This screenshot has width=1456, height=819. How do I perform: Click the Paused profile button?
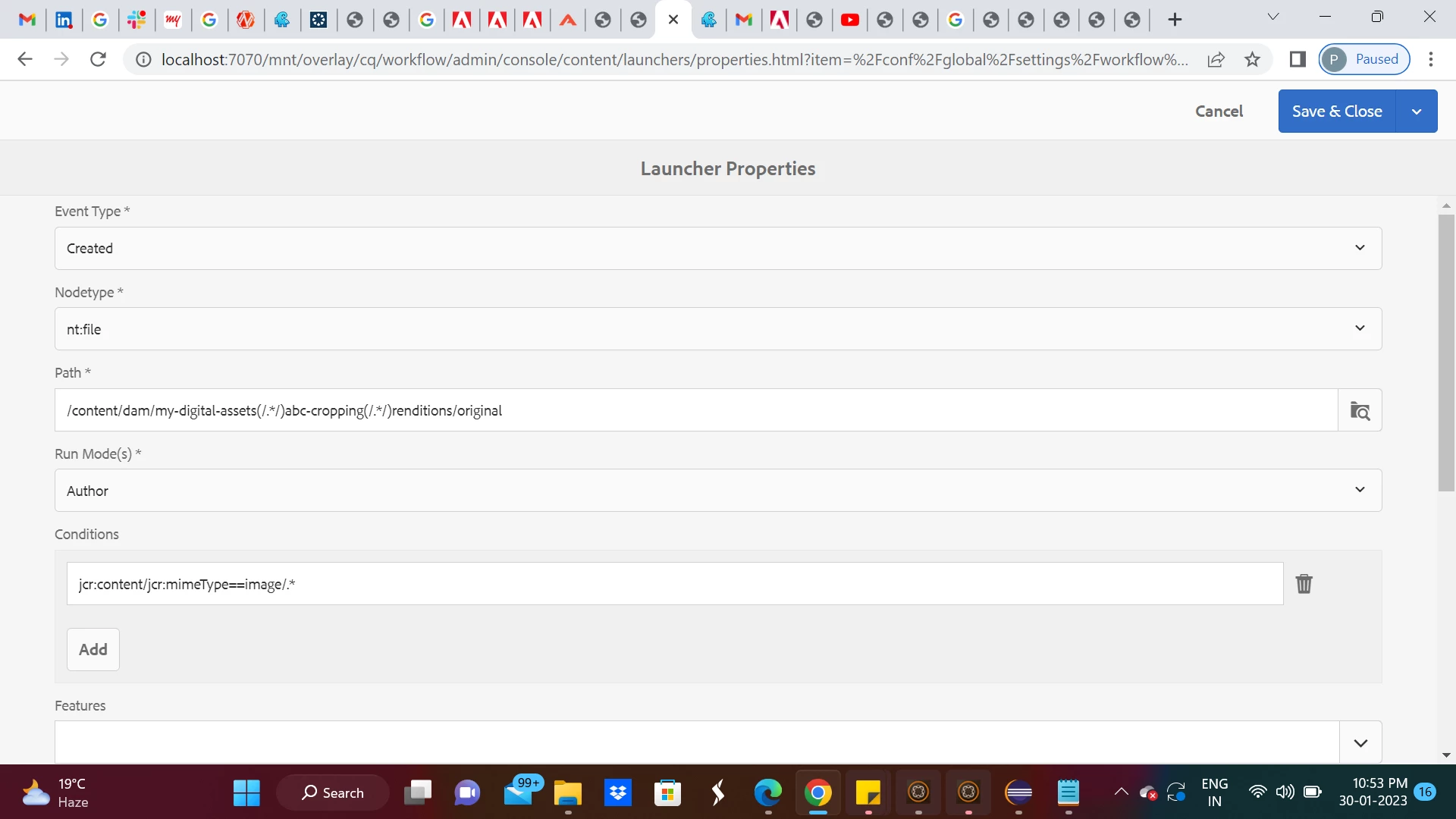coord(1364,59)
